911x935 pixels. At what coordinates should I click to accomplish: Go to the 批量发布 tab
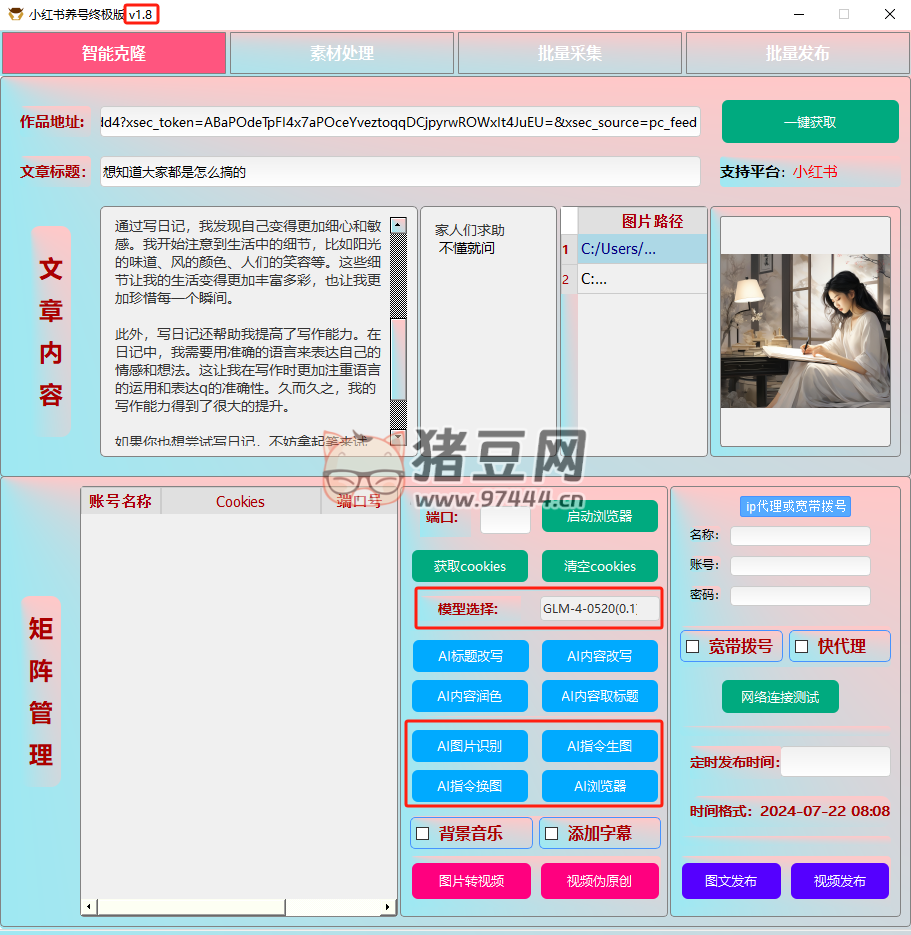click(797, 54)
